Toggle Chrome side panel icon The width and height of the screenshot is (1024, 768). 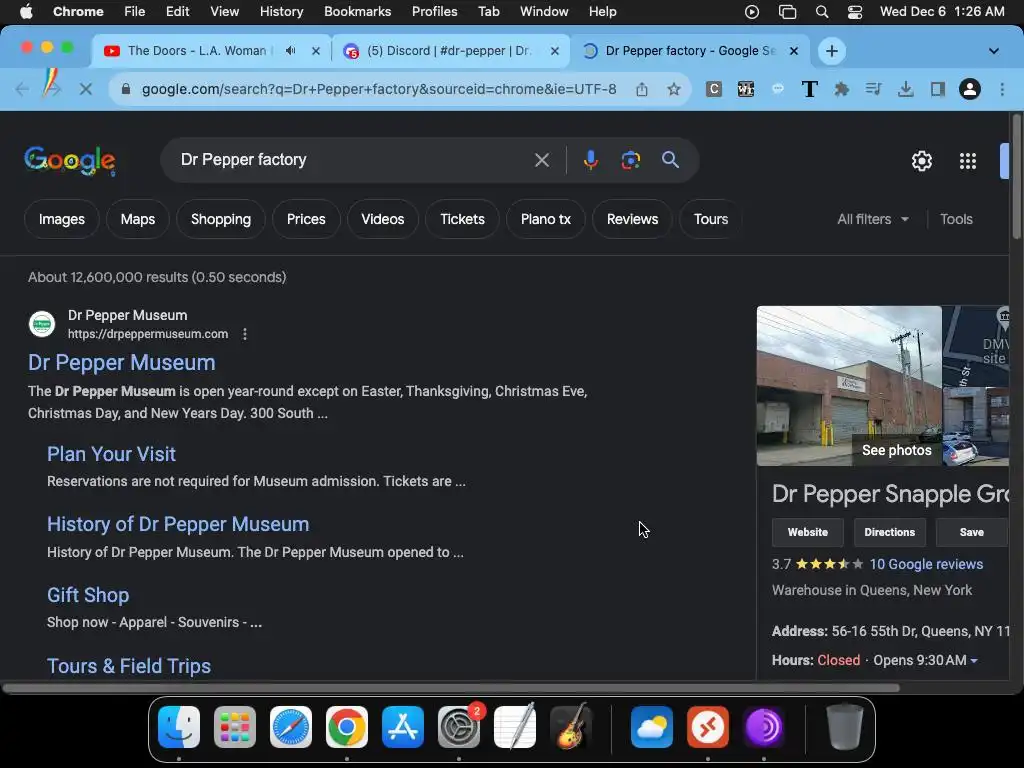[938, 89]
